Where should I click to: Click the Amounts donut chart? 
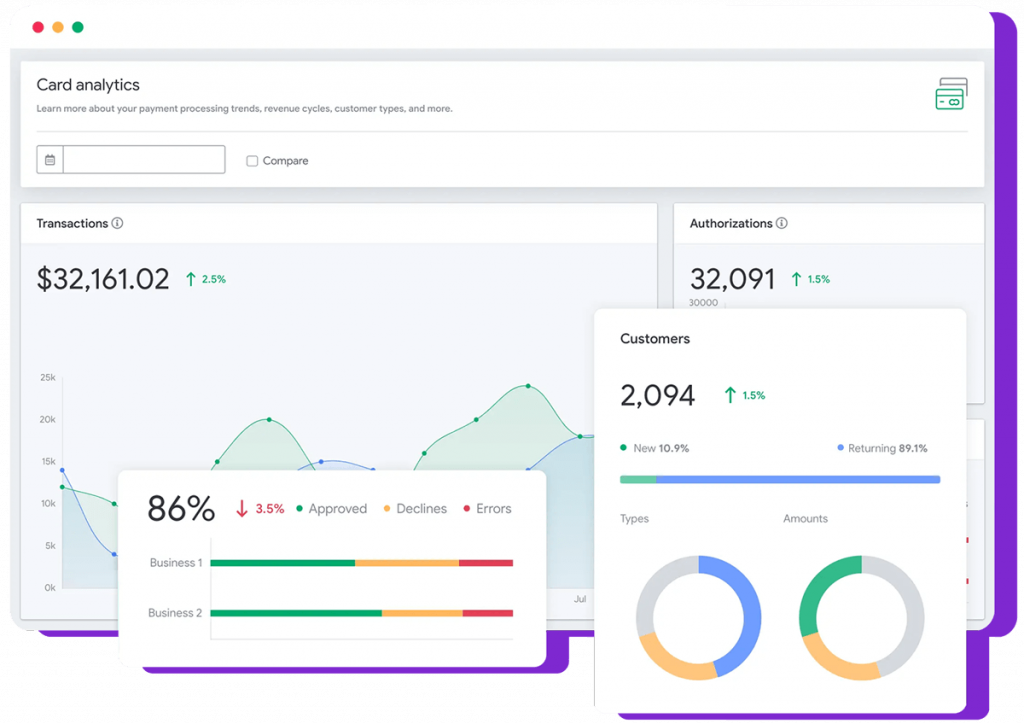(x=861, y=618)
